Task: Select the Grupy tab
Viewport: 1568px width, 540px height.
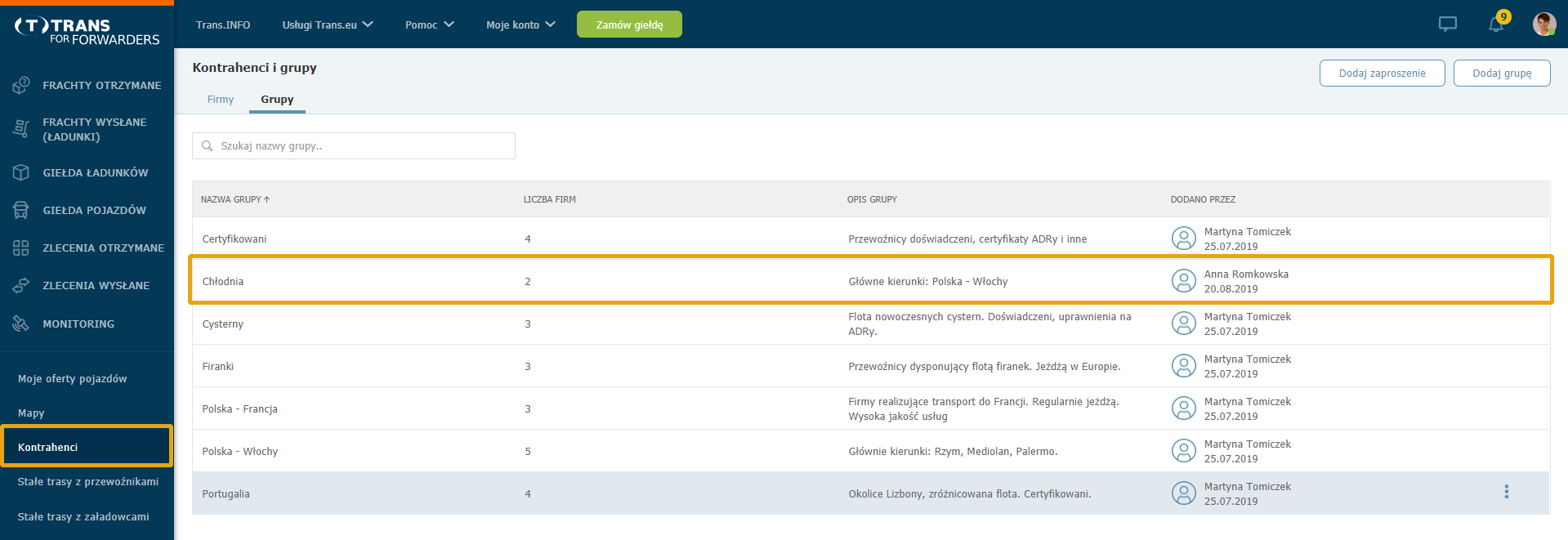Action: coord(277,100)
